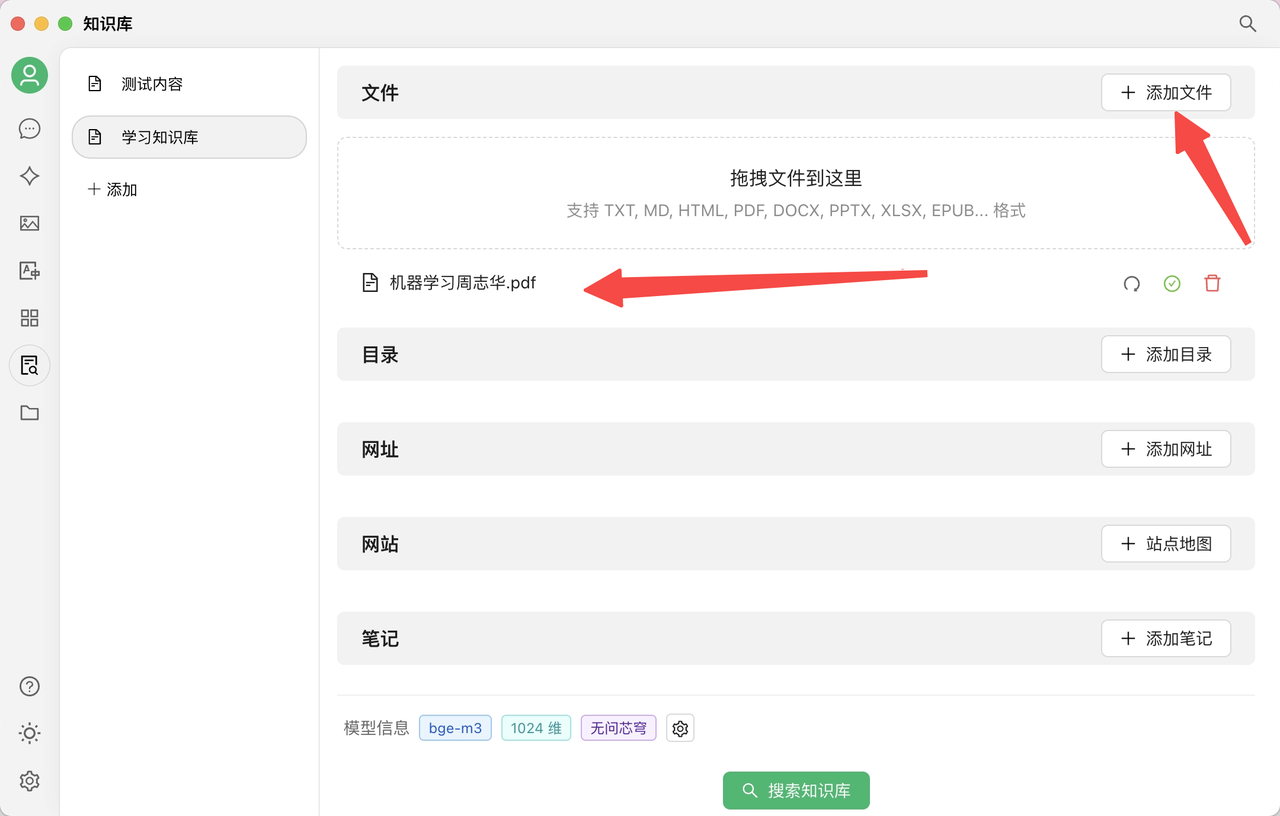Select the 学习知识库 knowledge base
The image size is (1280, 816).
pyautogui.click(x=160, y=137)
